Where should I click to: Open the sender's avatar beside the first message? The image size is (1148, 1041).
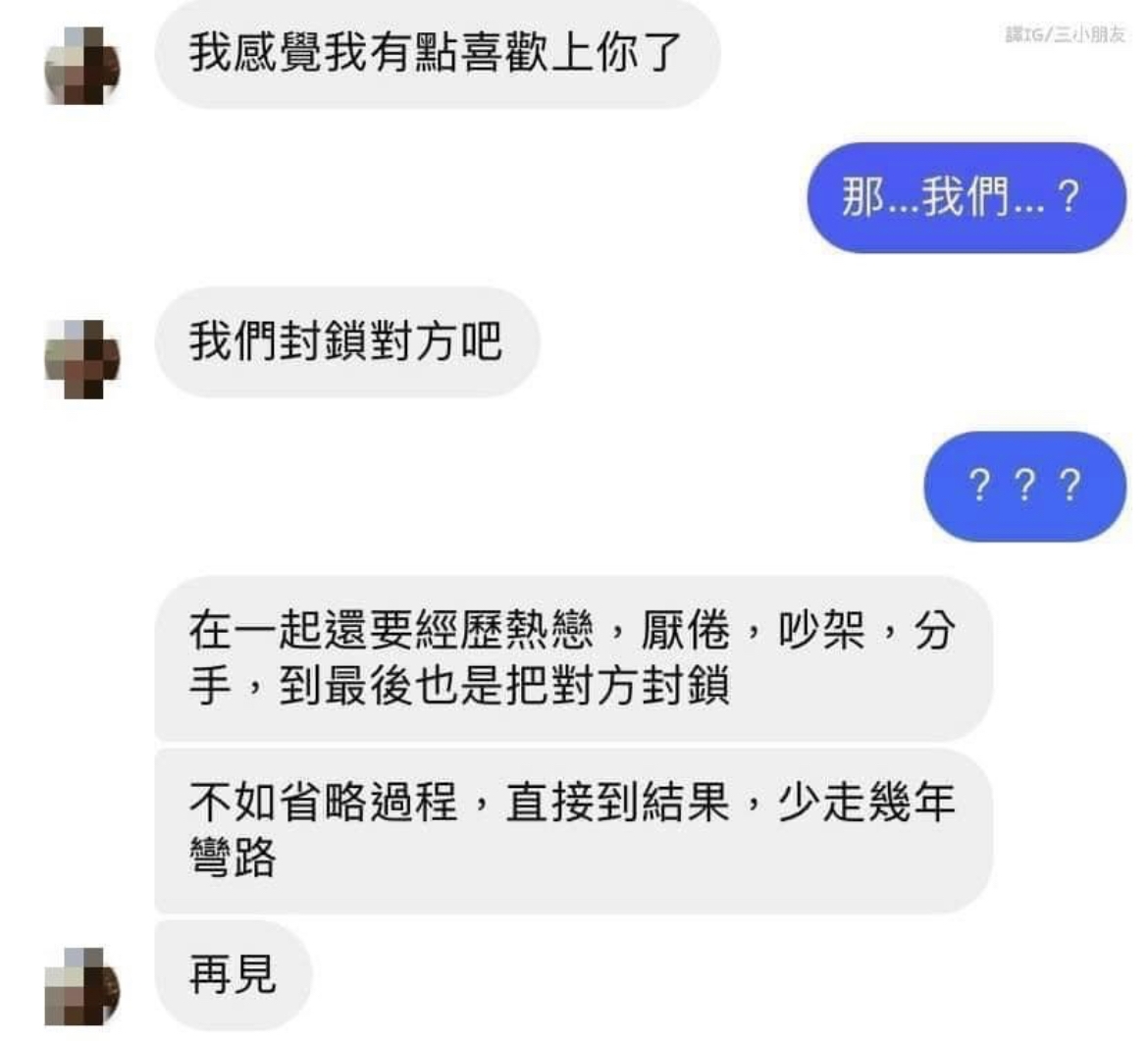pos(82,65)
